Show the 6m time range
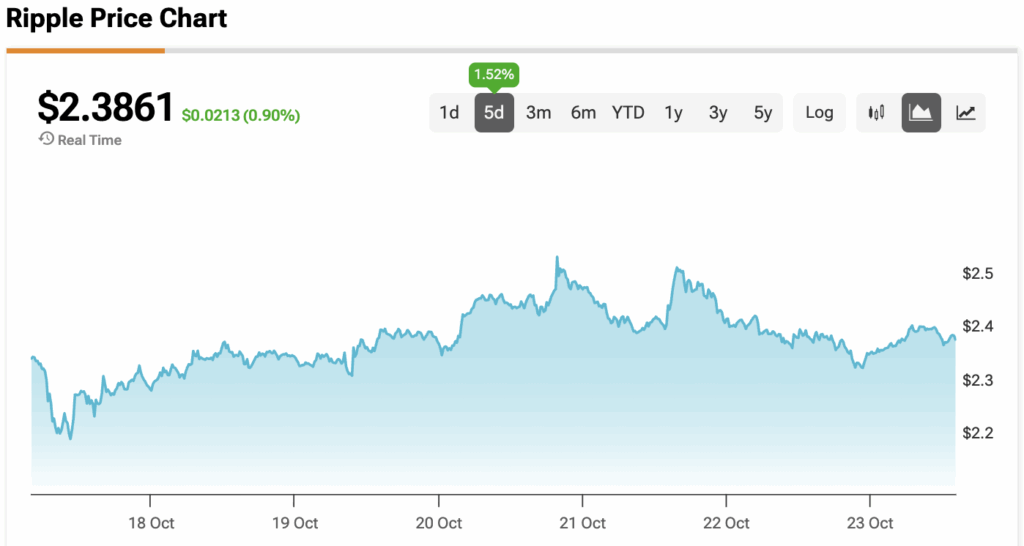1024x546 pixels. (x=583, y=113)
